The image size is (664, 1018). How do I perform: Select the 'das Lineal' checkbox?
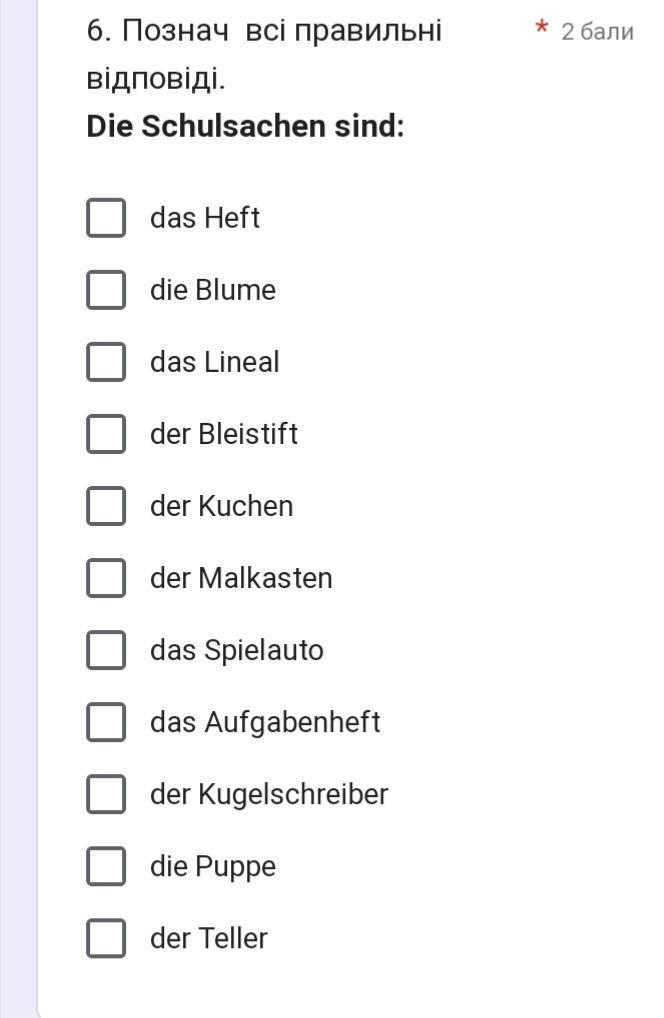(x=106, y=362)
